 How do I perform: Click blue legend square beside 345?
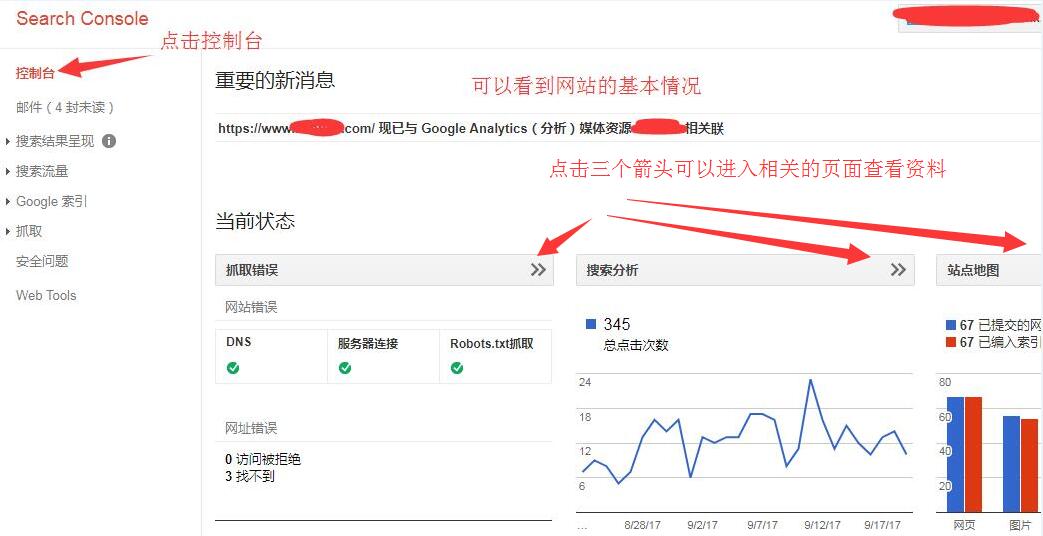click(591, 324)
